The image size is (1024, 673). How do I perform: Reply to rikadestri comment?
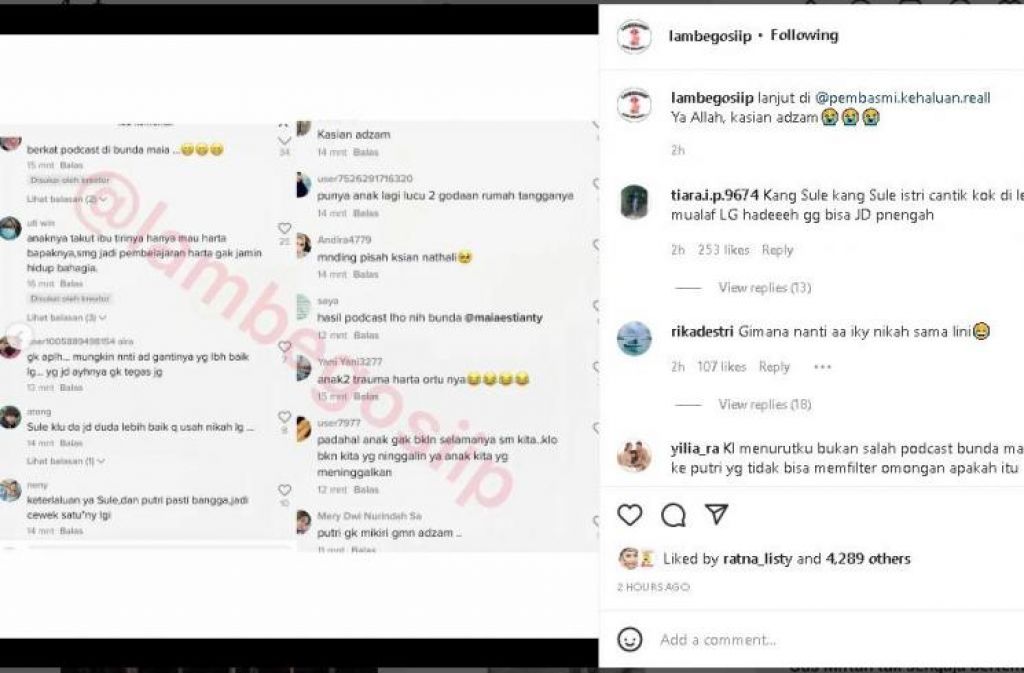[774, 367]
